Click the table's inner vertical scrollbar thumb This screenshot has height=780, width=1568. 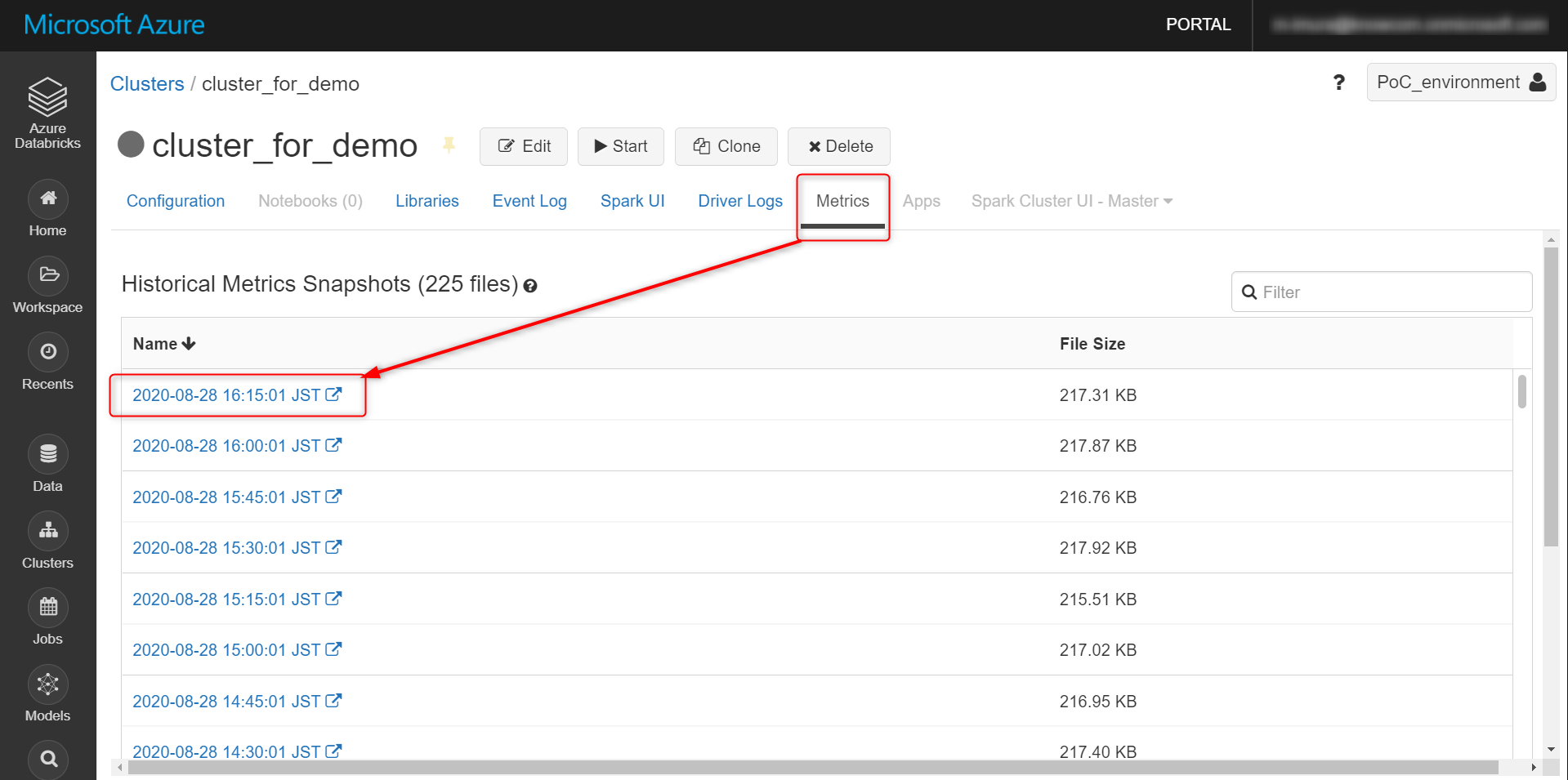click(1521, 391)
